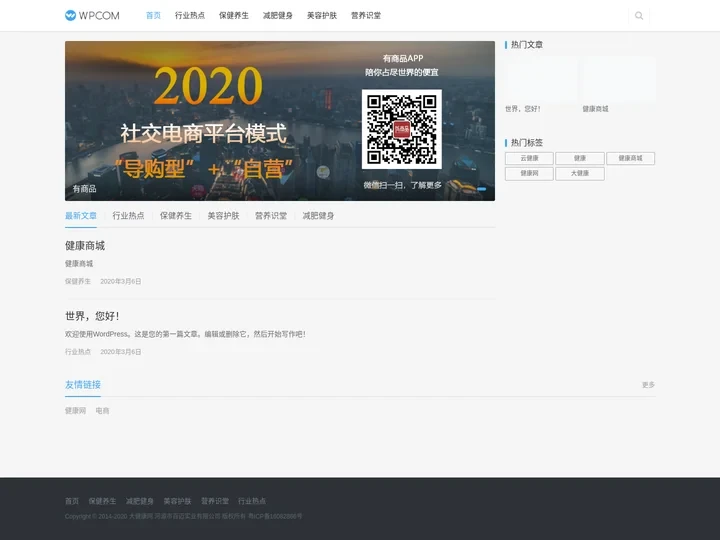The width and height of the screenshot is (720, 540).
Task: Open 美容护肤 in top navigation
Action: coord(322,16)
